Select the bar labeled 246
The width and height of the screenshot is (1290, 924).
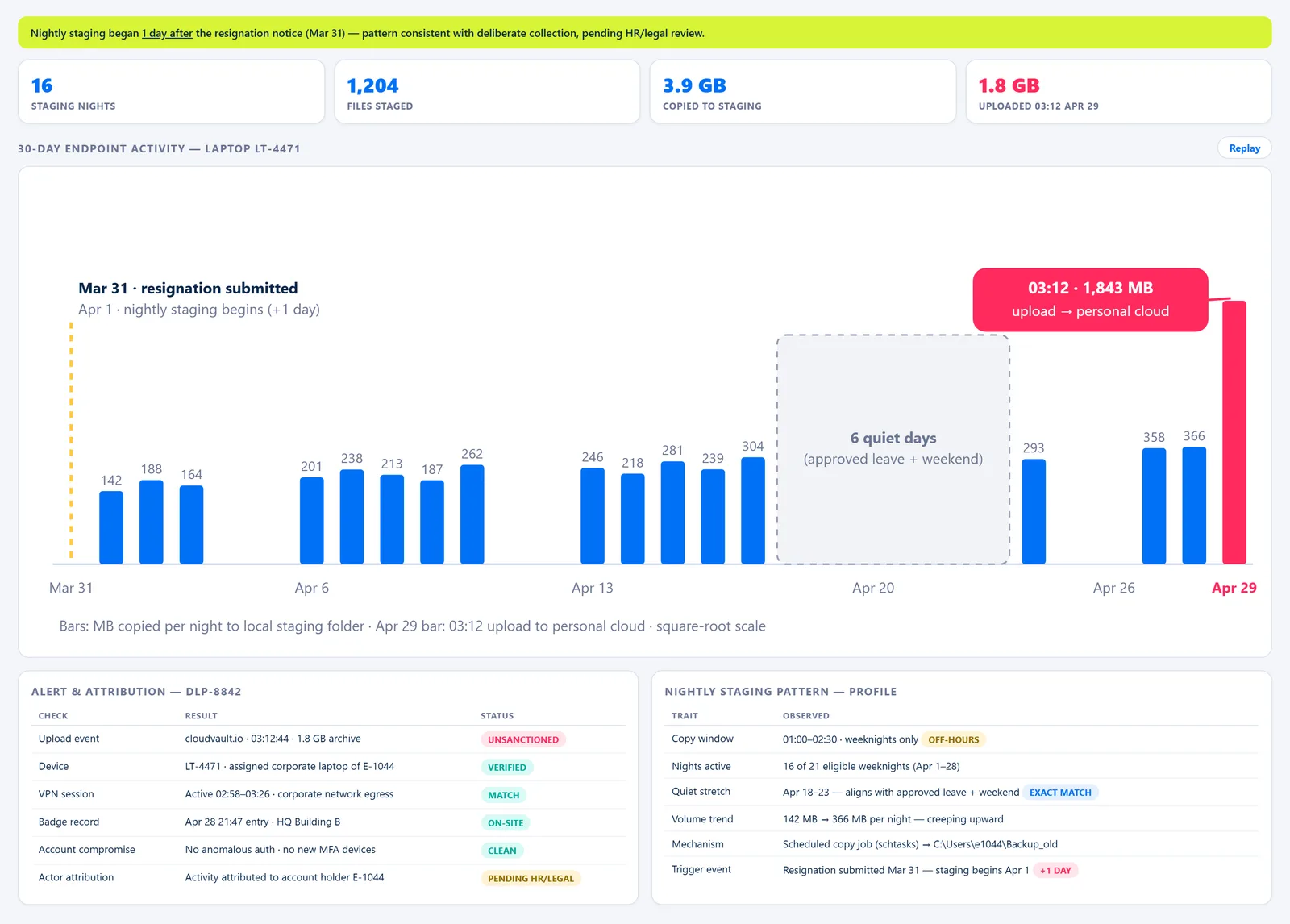(593, 516)
